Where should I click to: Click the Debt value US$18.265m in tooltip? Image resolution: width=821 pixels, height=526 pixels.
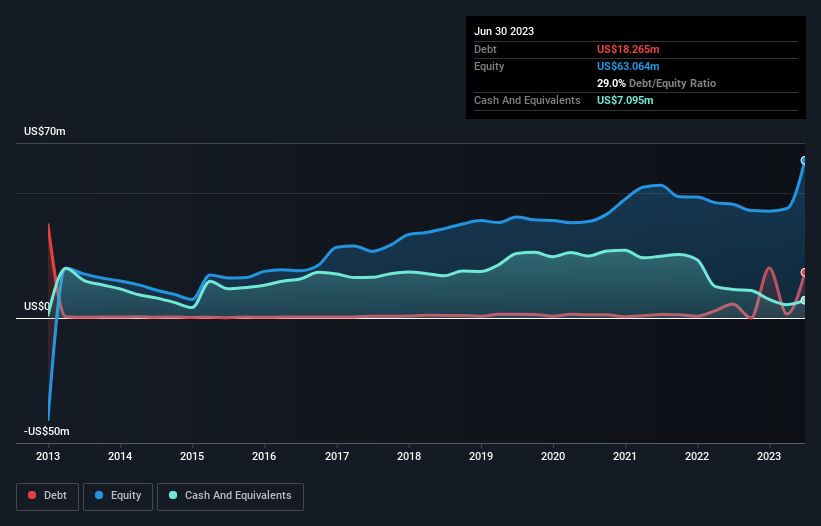tap(628, 49)
